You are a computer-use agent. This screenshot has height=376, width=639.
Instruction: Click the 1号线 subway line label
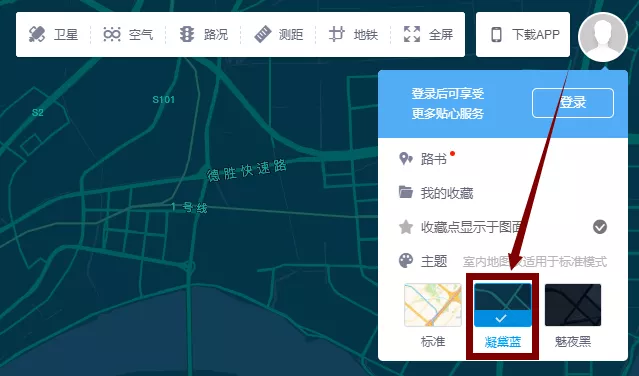[x=189, y=207]
